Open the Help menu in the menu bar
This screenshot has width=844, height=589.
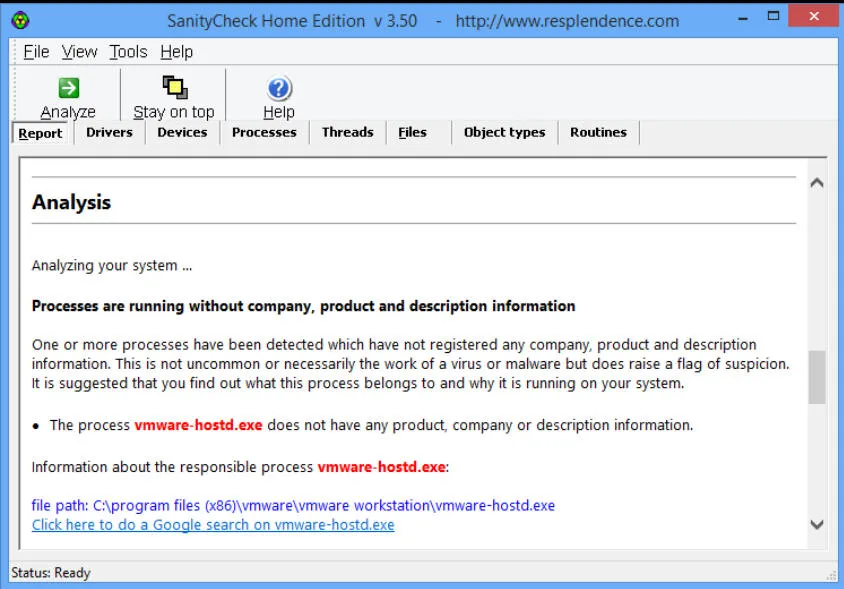coord(177,52)
